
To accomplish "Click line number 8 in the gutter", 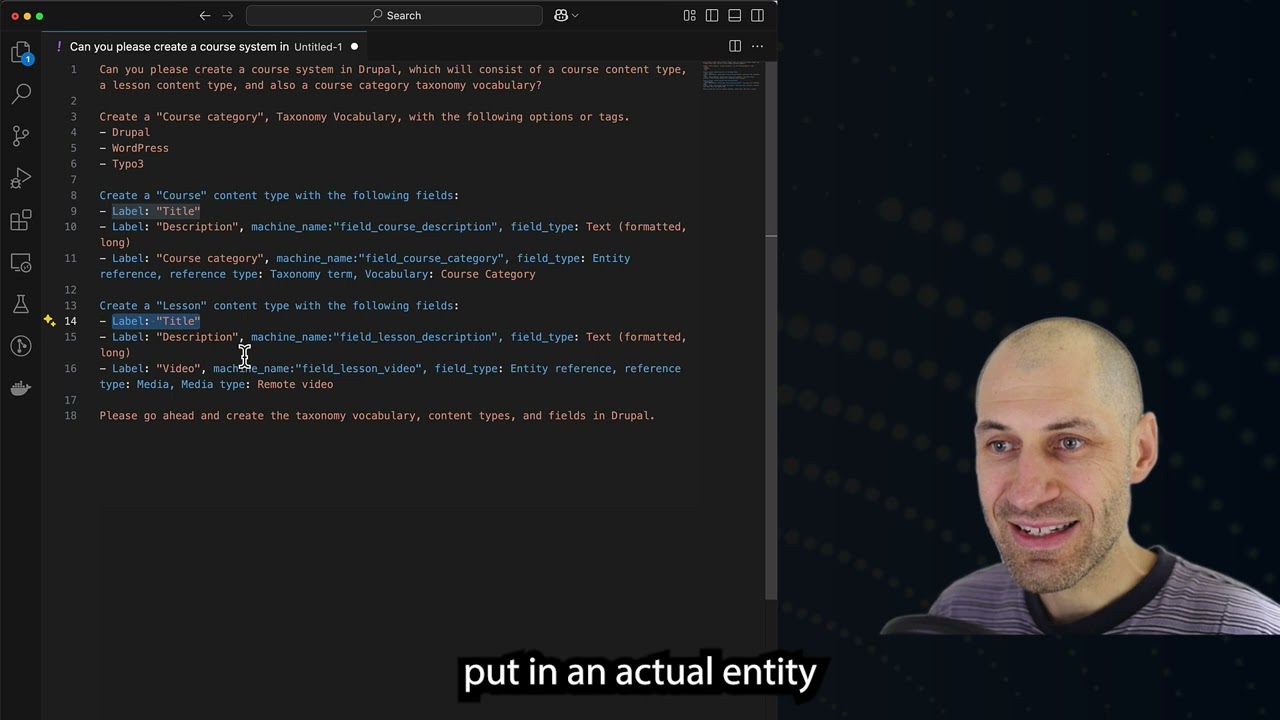I will click(73, 196).
